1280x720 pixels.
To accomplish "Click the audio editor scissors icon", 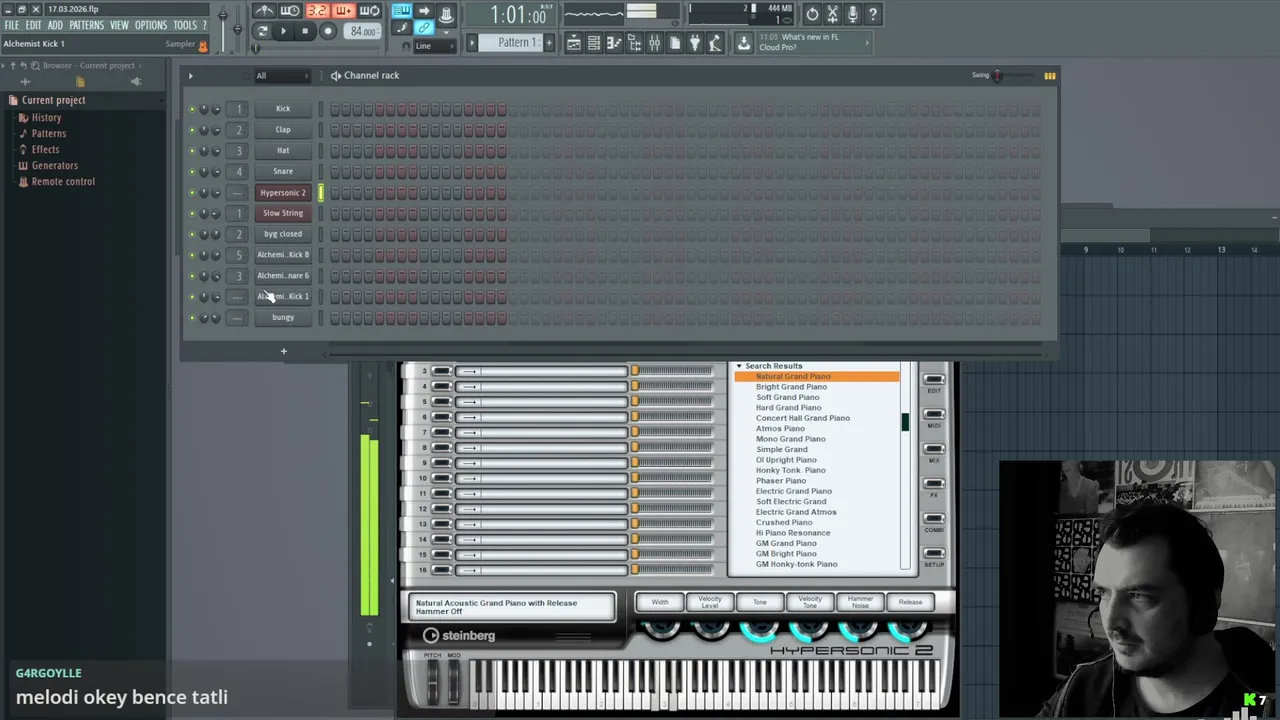I will click(832, 14).
